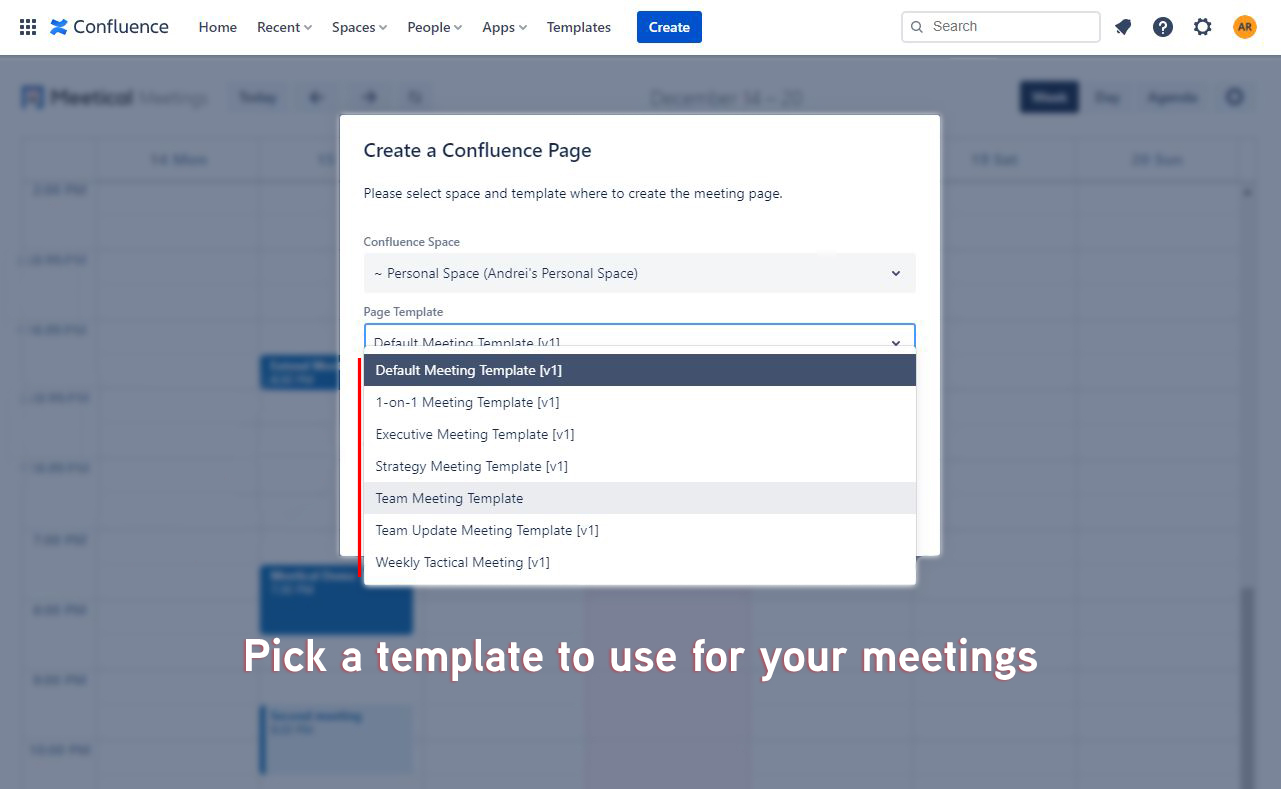Expand the Spaces menu
This screenshot has width=1281, height=789.
(x=358, y=27)
